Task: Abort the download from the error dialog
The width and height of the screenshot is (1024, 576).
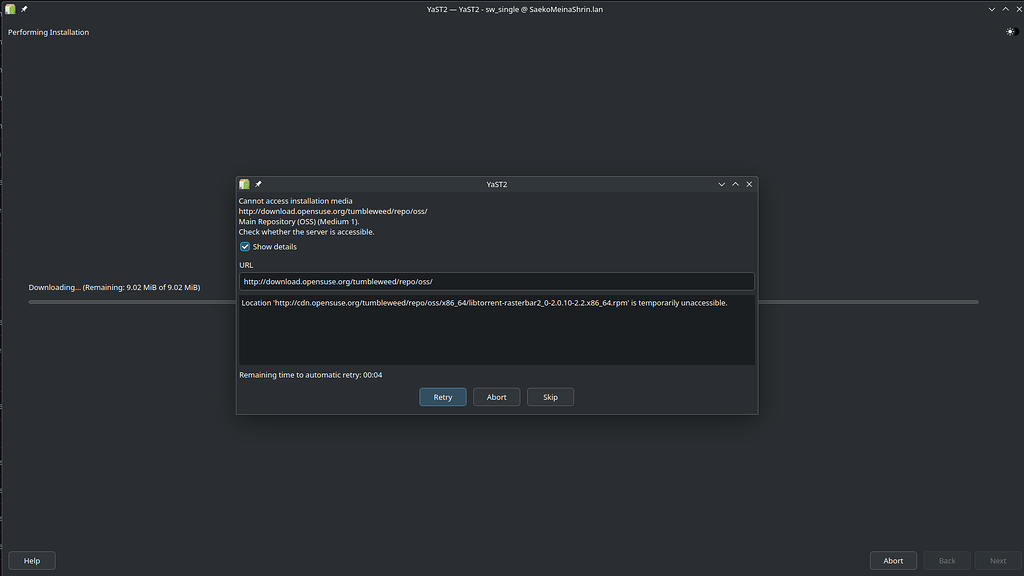Action: tap(496, 396)
